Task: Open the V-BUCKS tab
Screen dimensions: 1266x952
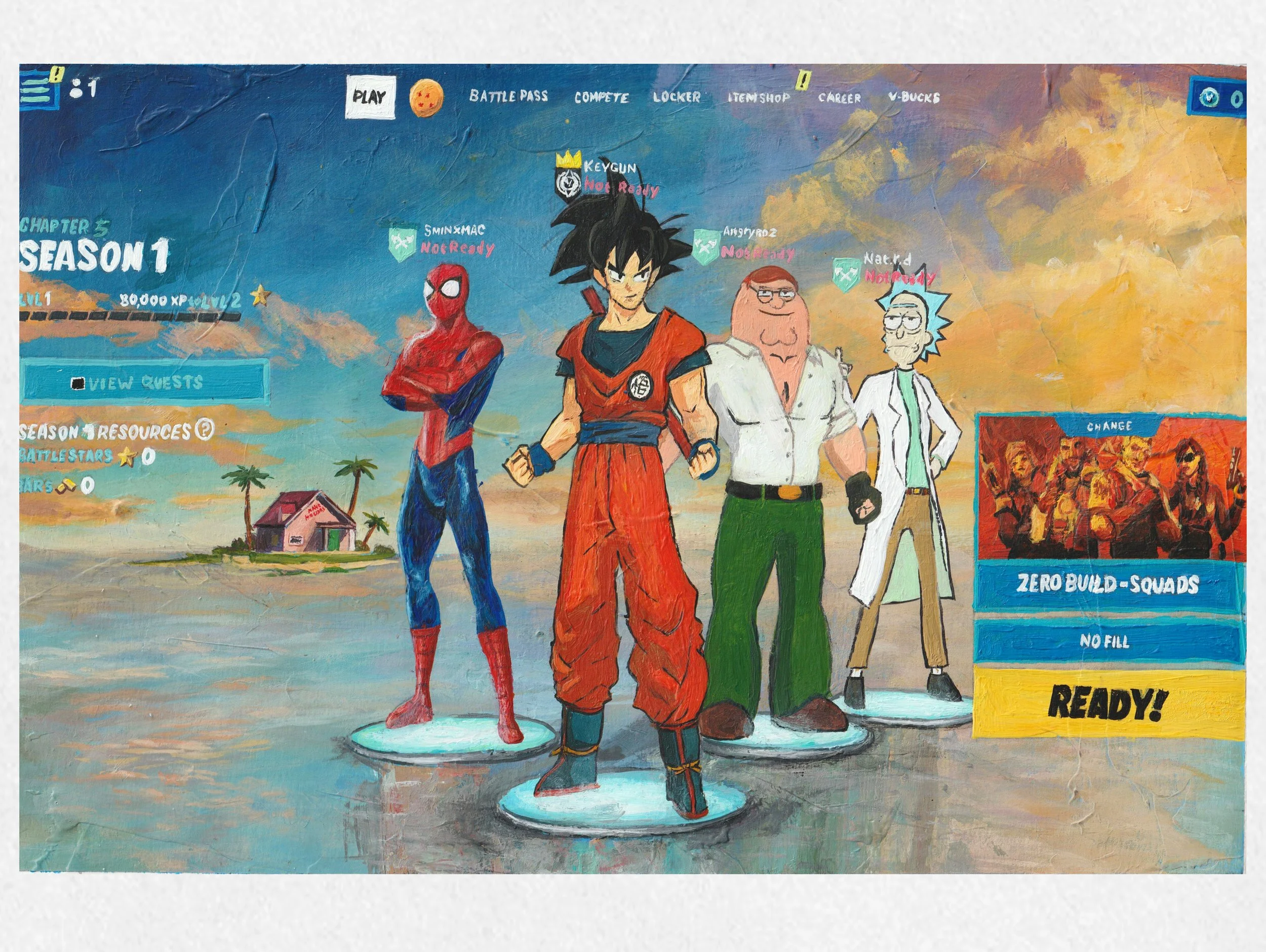Action: (x=914, y=97)
